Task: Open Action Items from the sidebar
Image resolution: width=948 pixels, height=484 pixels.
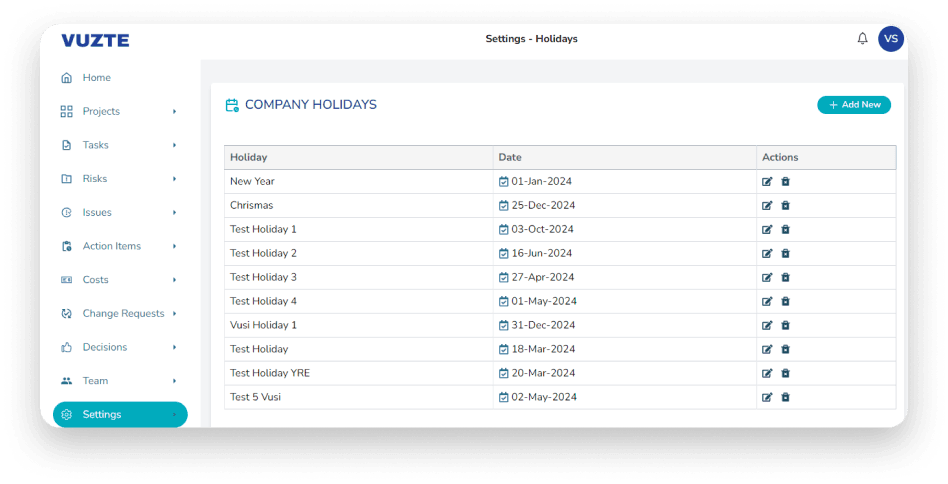Action: point(111,246)
